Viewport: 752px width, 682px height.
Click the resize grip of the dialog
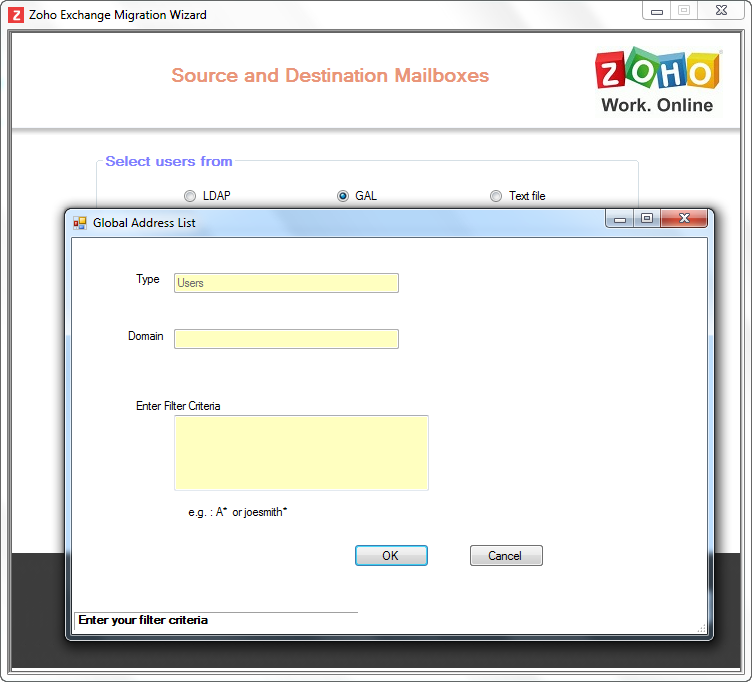pos(702,628)
